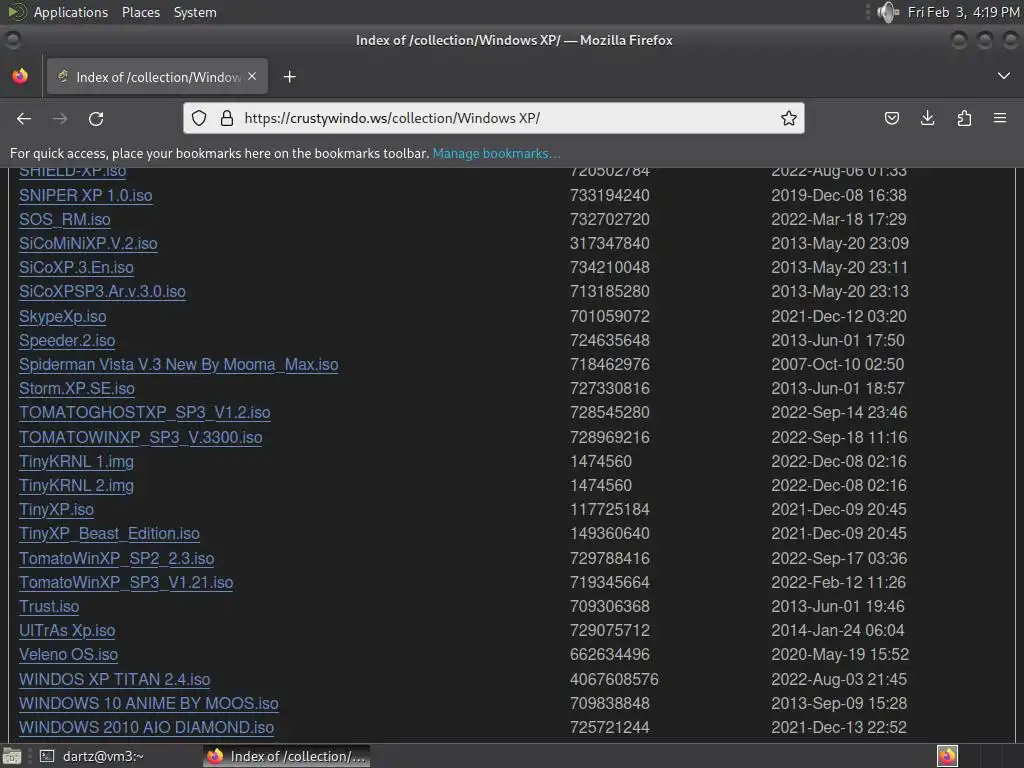Click file size 117725184
The width and height of the screenshot is (1024, 768).
point(610,509)
